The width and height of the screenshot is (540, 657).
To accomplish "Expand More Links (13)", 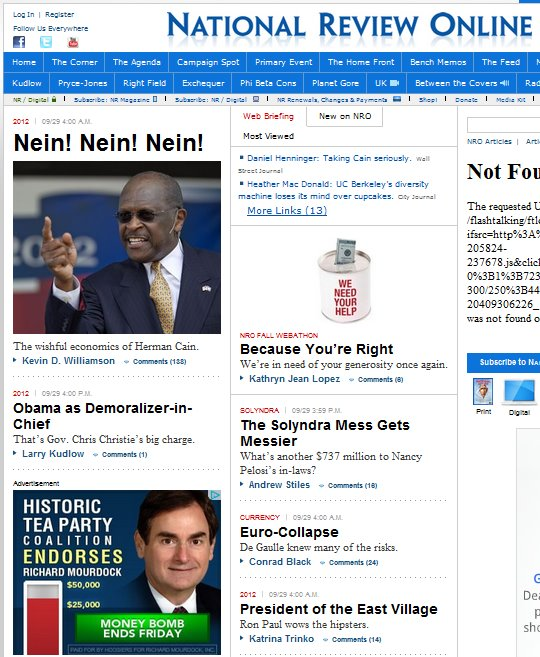I will (x=287, y=210).
